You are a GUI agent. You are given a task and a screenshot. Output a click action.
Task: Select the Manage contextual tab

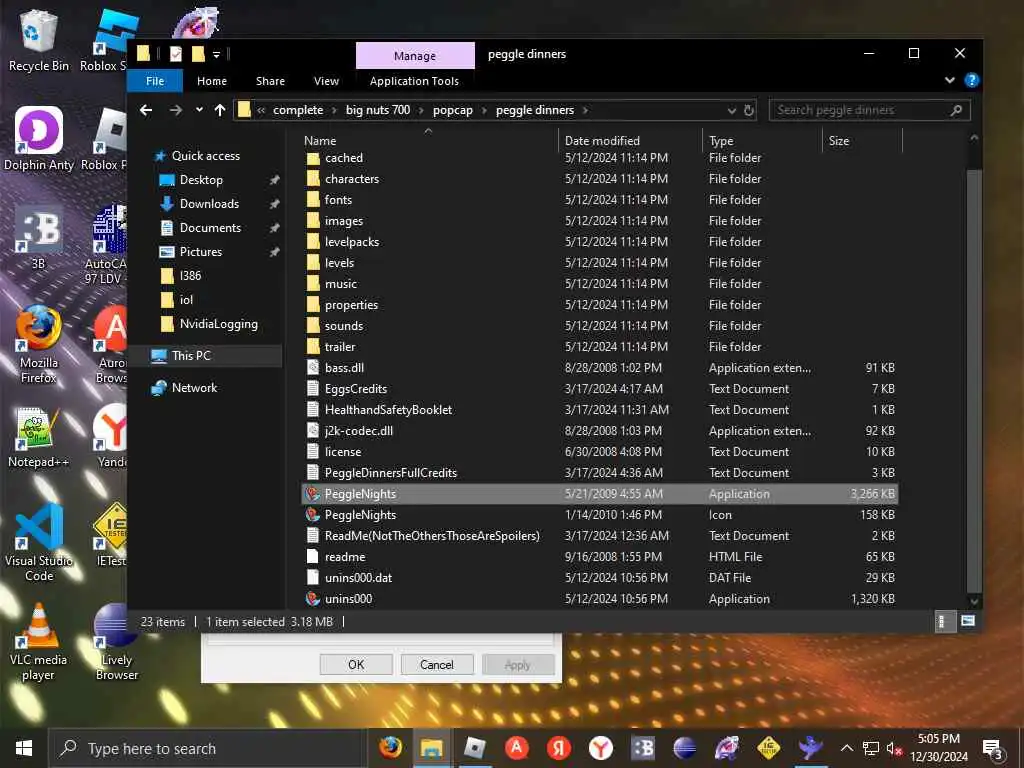pyautogui.click(x=415, y=56)
